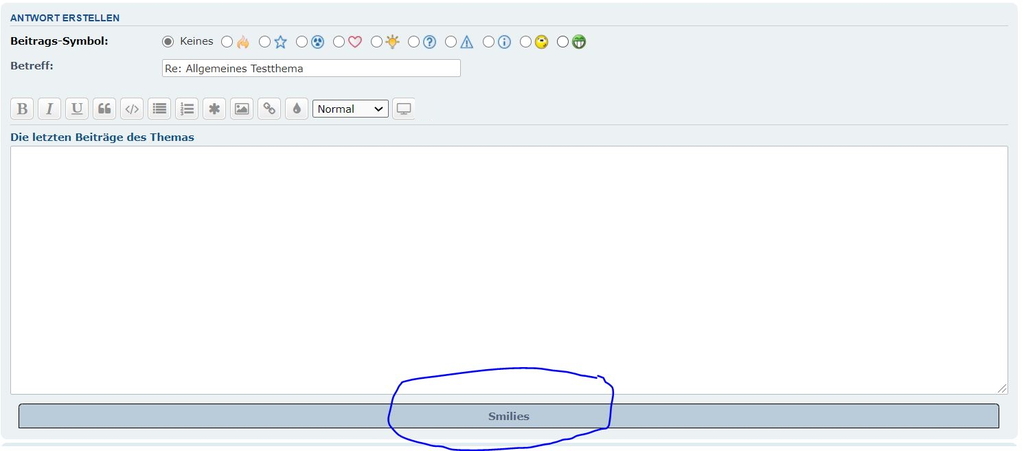Choose the yellow smiley post symbol radio button
1024x451 pixels.
(x=526, y=42)
